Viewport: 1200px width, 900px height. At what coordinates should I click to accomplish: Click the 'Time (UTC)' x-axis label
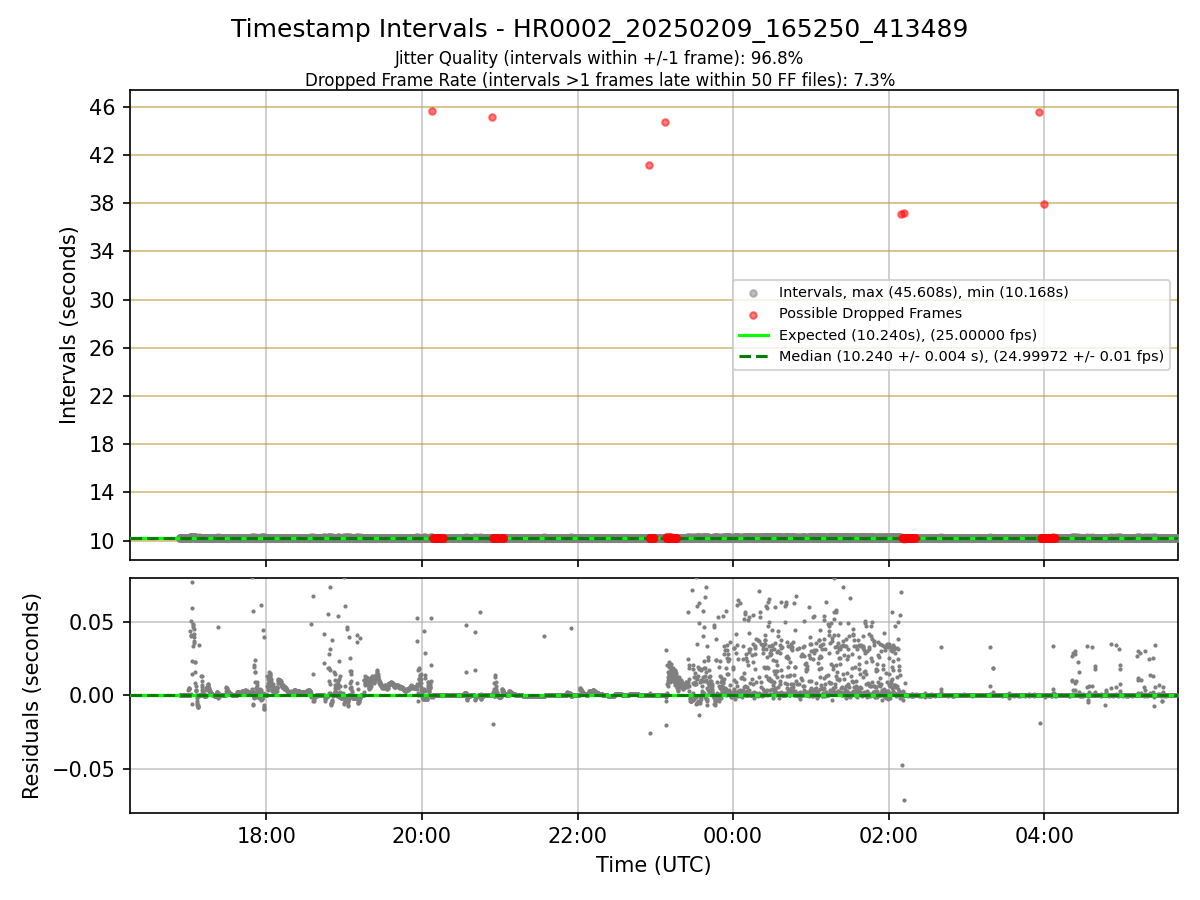pos(653,865)
